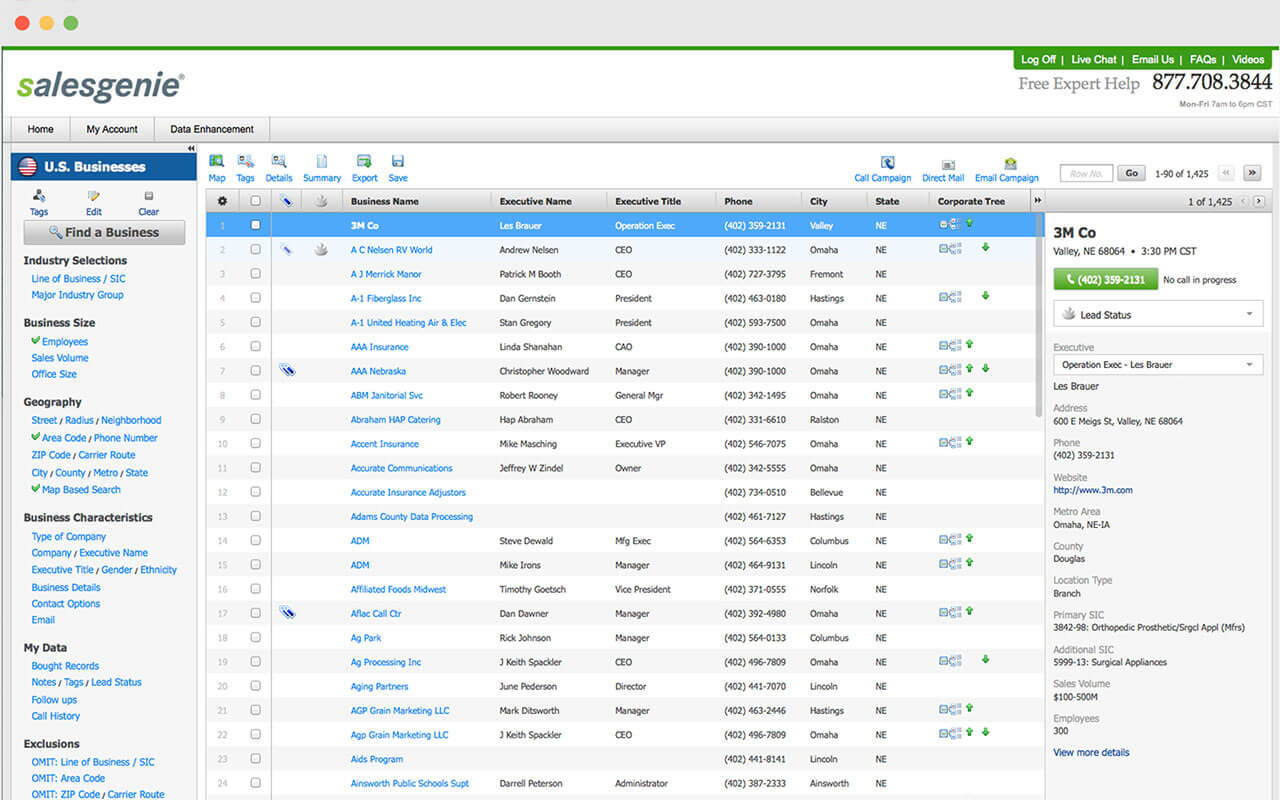Check the box for A-1 Fiberglass Inc

[255, 298]
